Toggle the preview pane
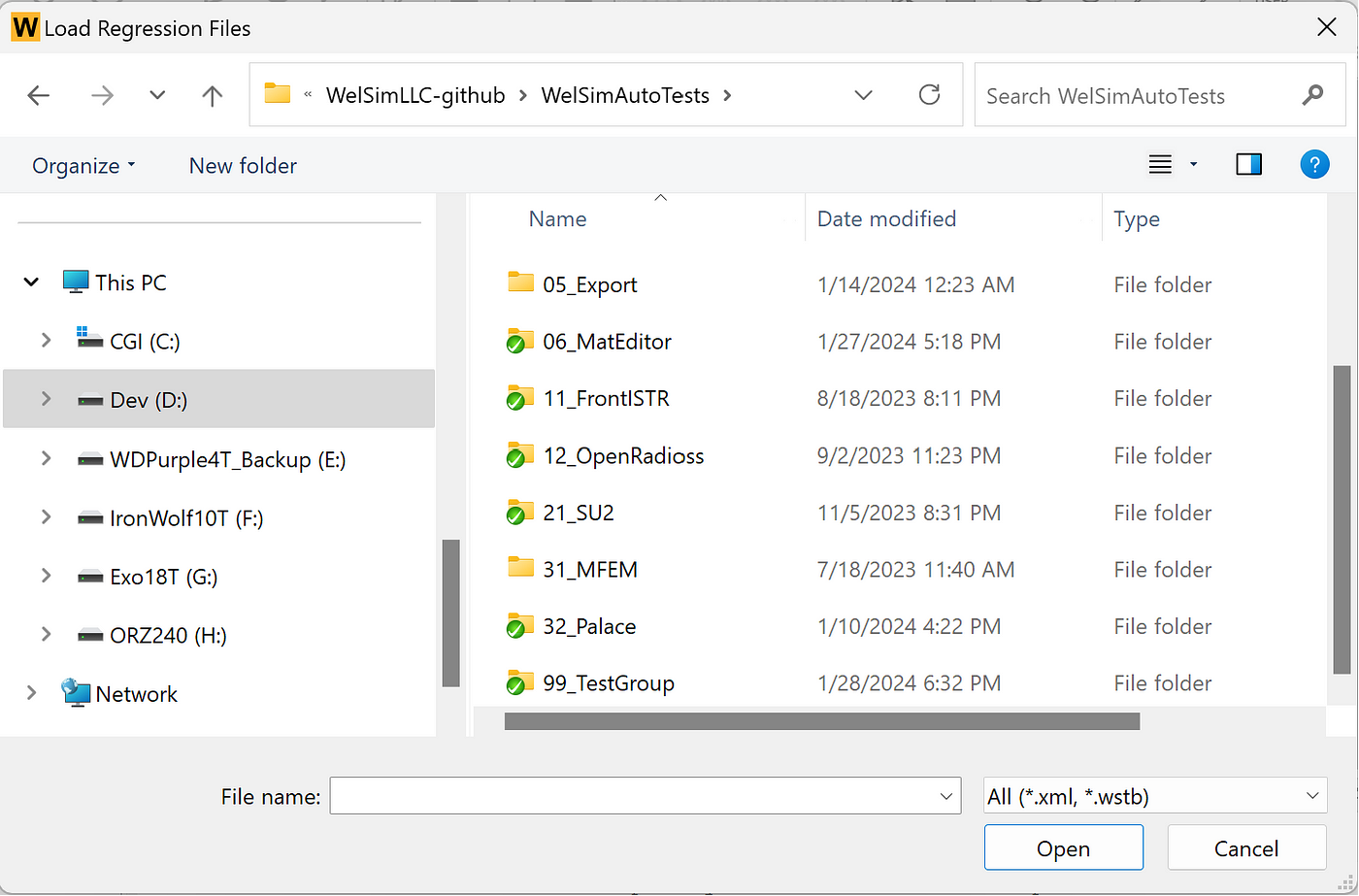 (x=1249, y=165)
